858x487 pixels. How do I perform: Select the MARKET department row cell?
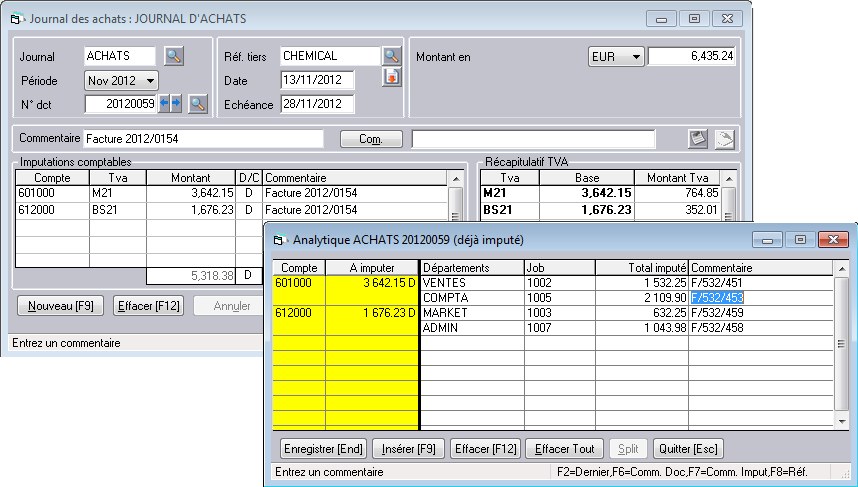click(471, 313)
